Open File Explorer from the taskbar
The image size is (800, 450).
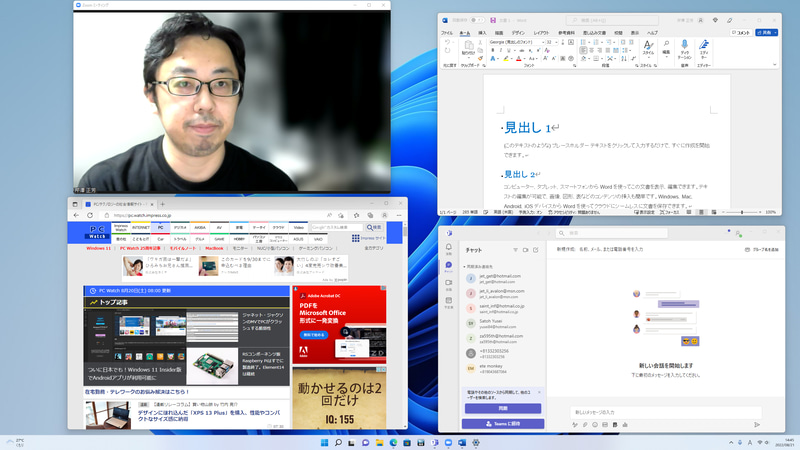[x=379, y=442]
